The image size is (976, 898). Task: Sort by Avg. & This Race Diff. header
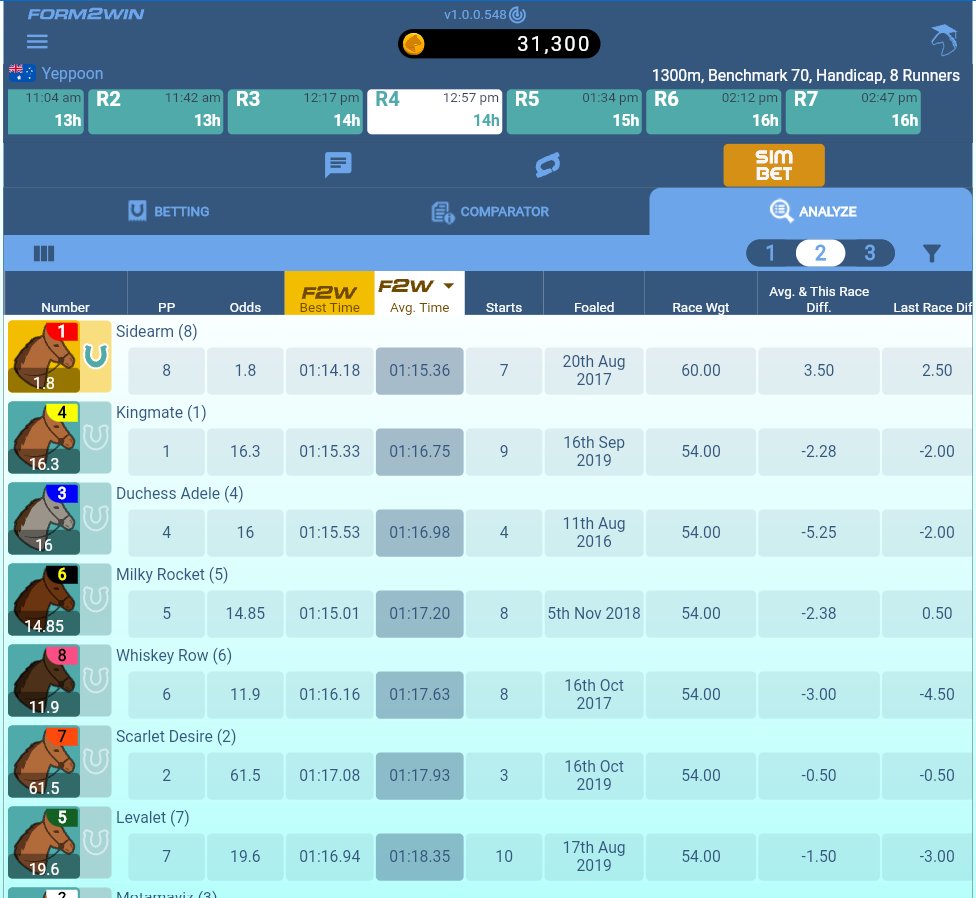819,299
